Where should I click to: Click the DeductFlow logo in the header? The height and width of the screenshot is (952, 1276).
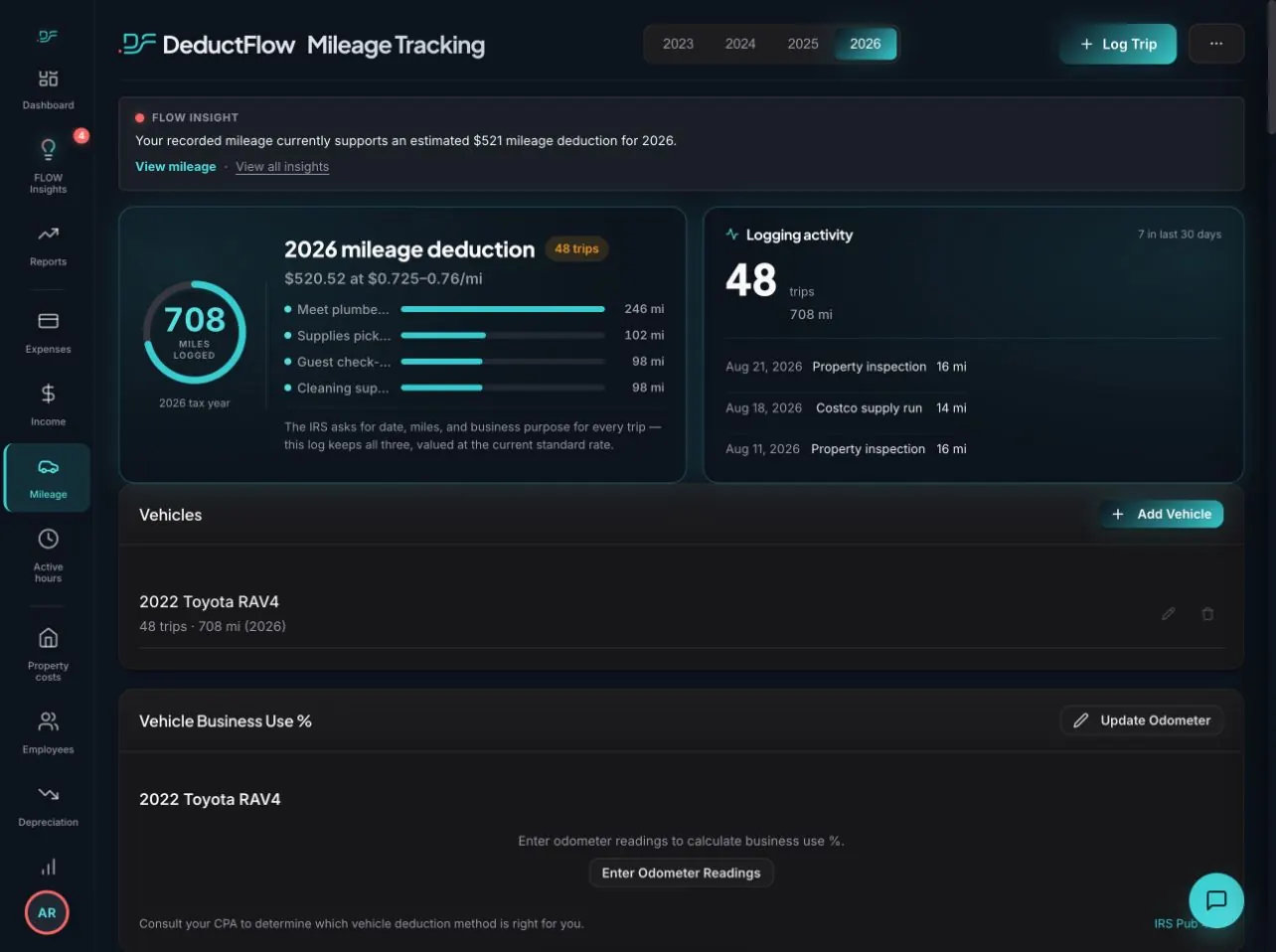click(207, 45)
